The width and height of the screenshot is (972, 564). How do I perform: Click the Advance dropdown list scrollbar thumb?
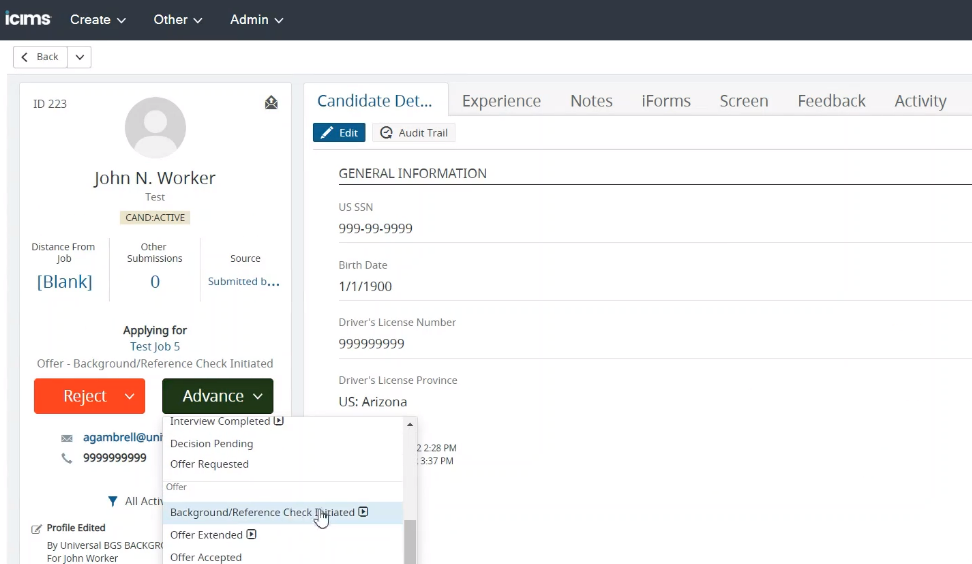coord(410,540)
